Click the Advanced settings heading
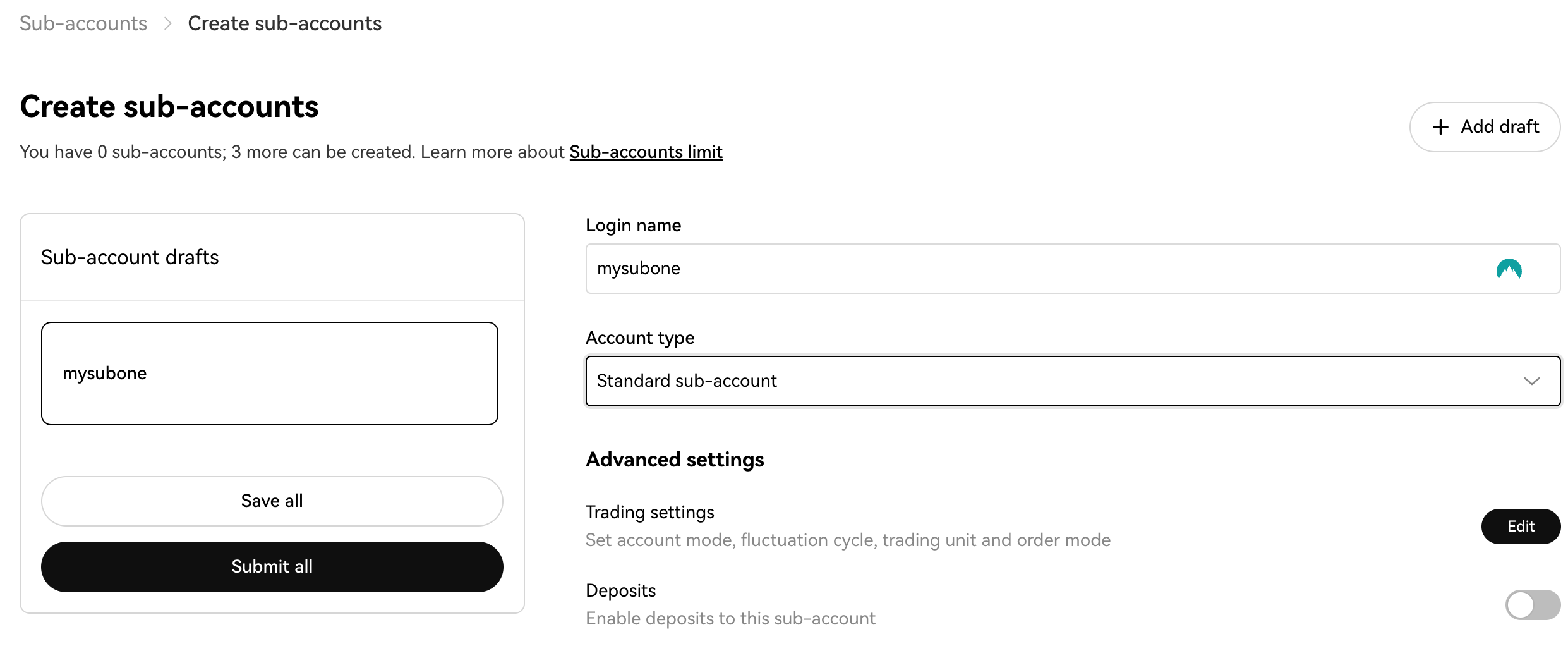The image size is (1568, 670). point(675,460)
